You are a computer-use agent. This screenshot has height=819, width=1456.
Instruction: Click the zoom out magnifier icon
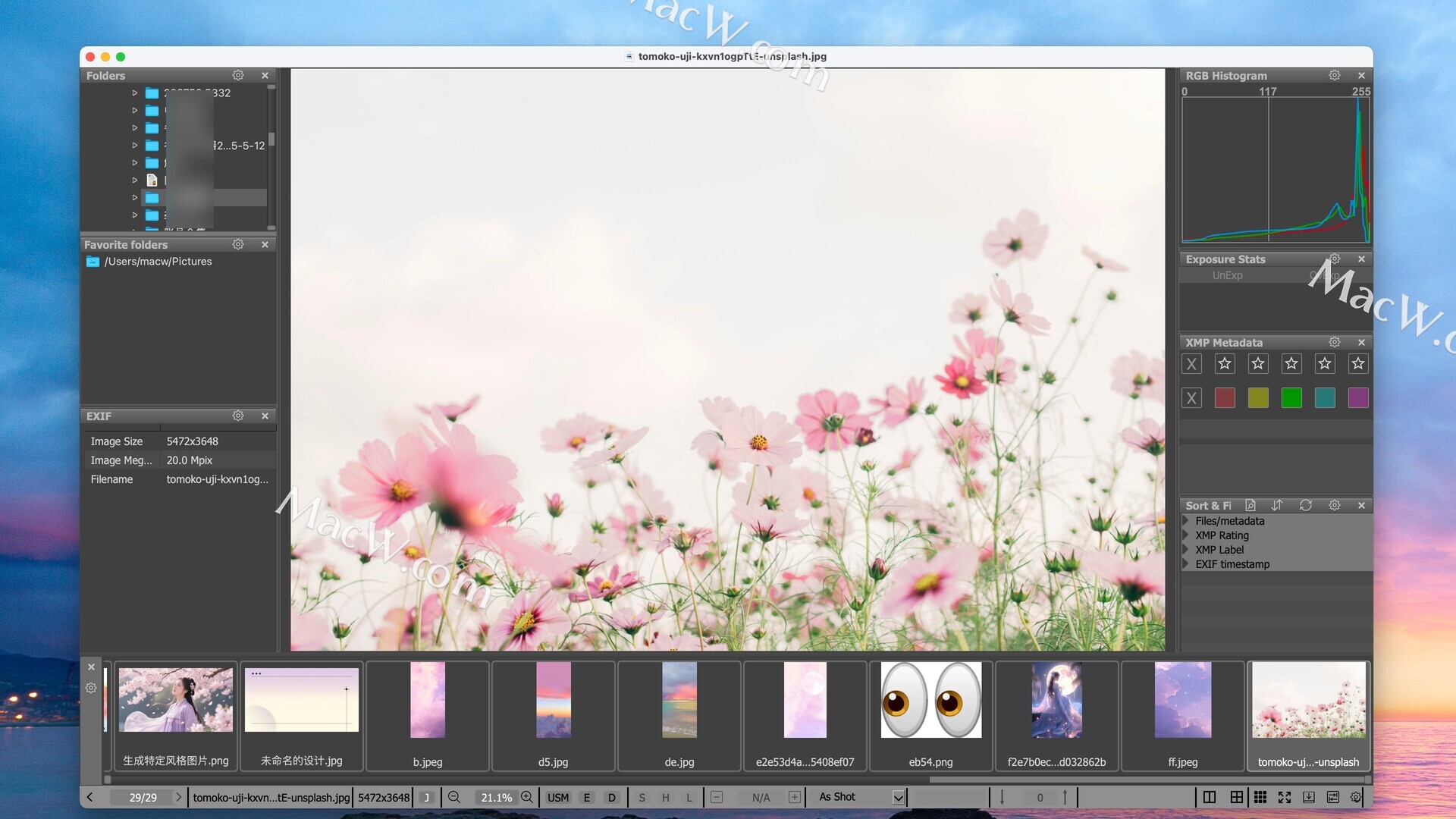454,797
